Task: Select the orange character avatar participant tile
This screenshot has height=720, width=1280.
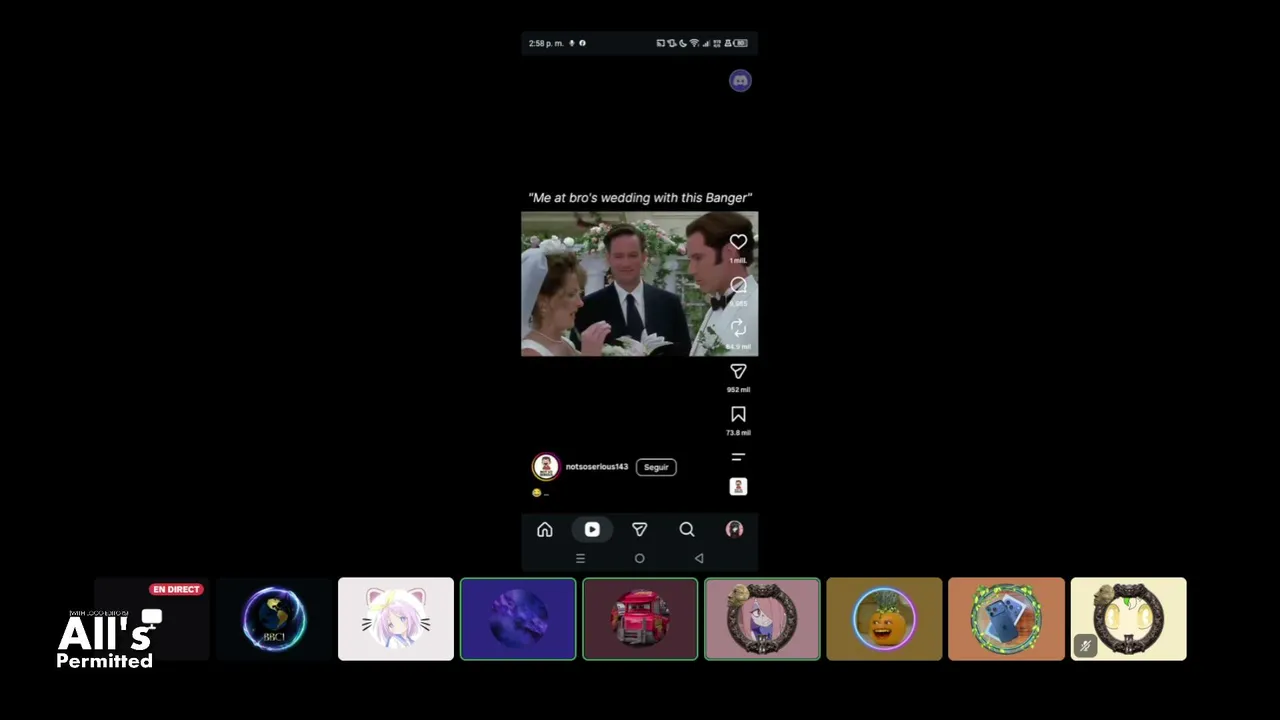Action: [884, 619]
